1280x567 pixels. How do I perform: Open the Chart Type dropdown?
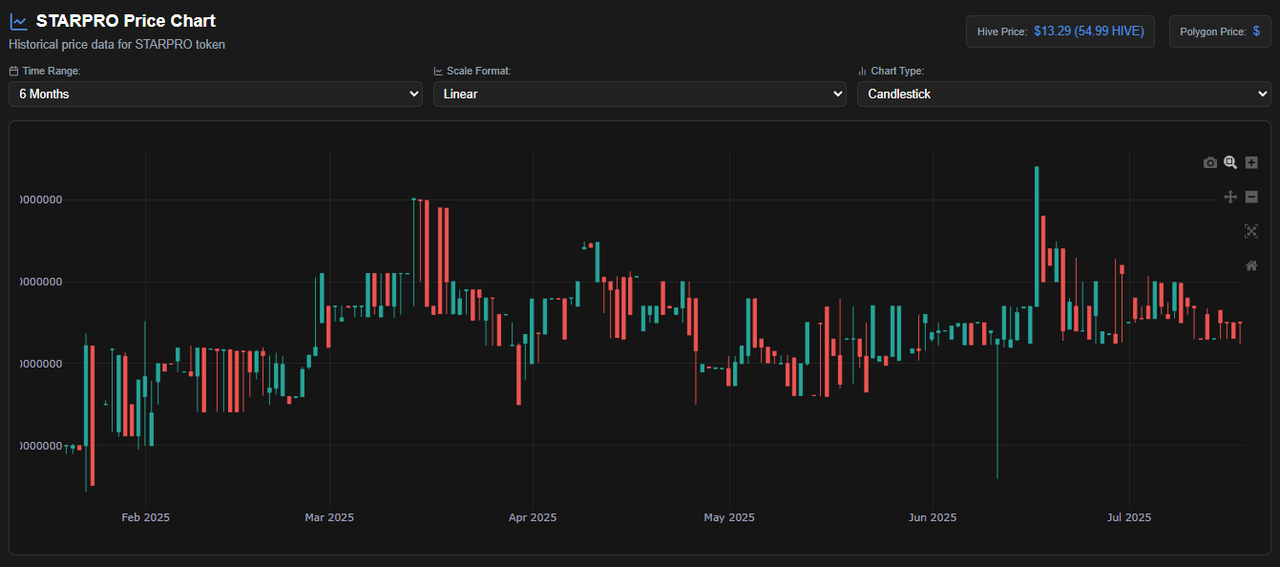(x=1064, y=94)
